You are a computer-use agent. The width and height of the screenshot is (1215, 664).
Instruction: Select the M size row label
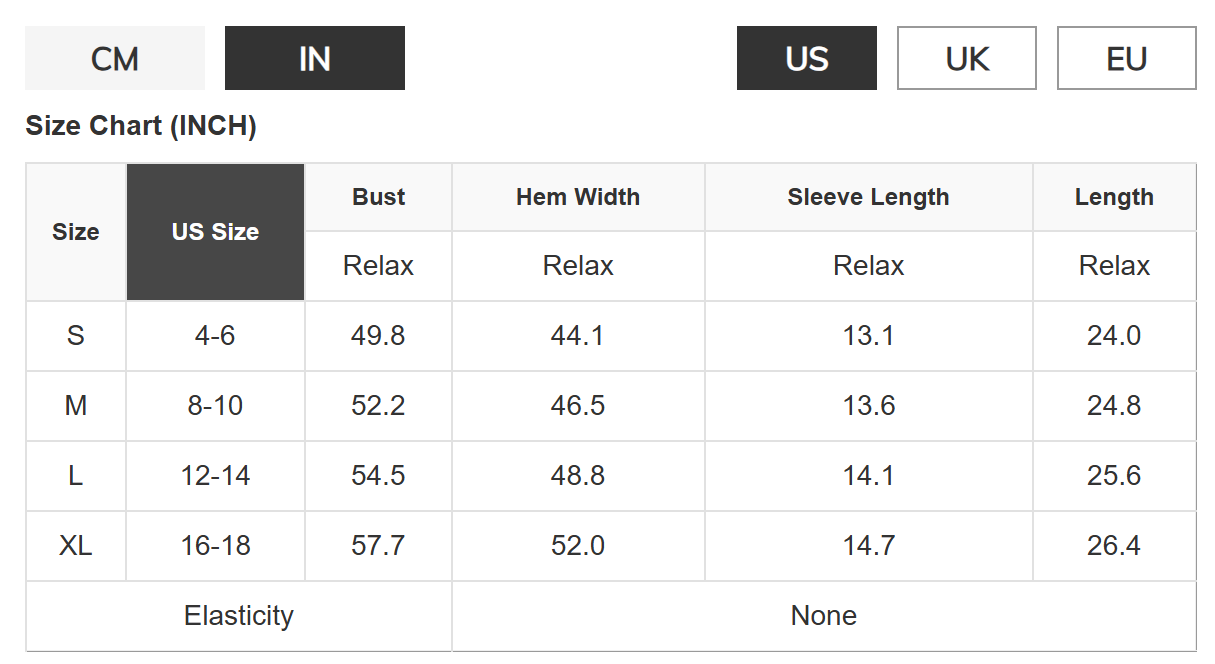click(x=76, y=406)
